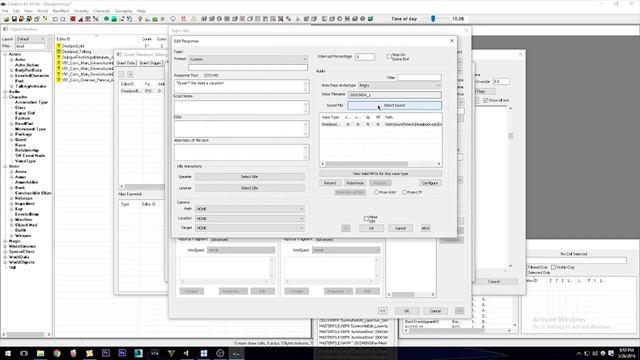
Task: Click the Time of day slider
Action: (433, 19)
